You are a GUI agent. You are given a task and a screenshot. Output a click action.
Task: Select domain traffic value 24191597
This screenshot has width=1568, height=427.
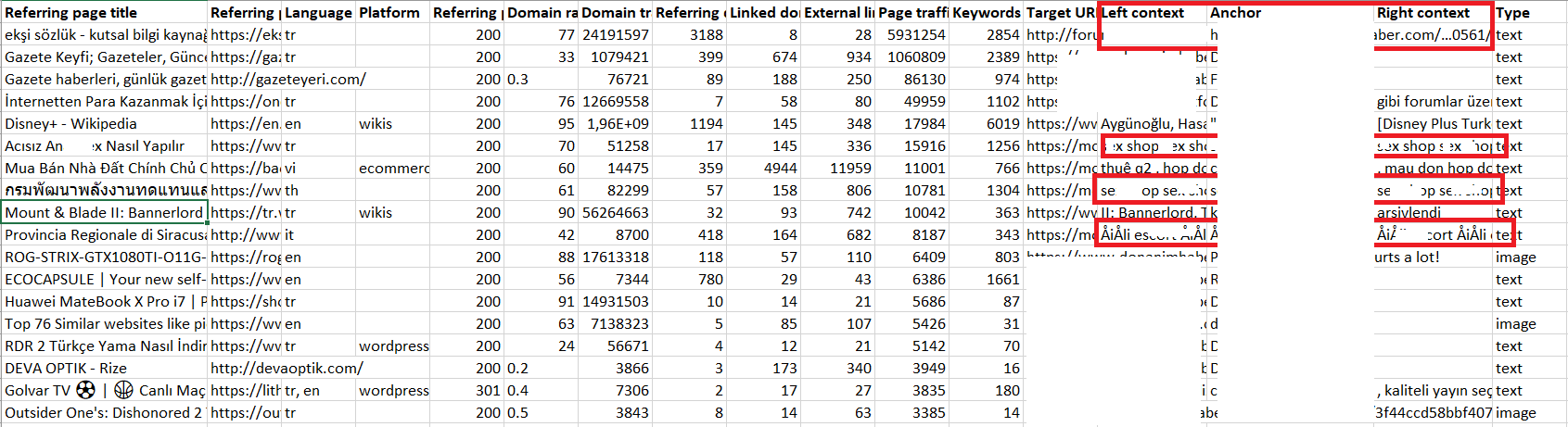pyautogui.click(x=615, y=34)
